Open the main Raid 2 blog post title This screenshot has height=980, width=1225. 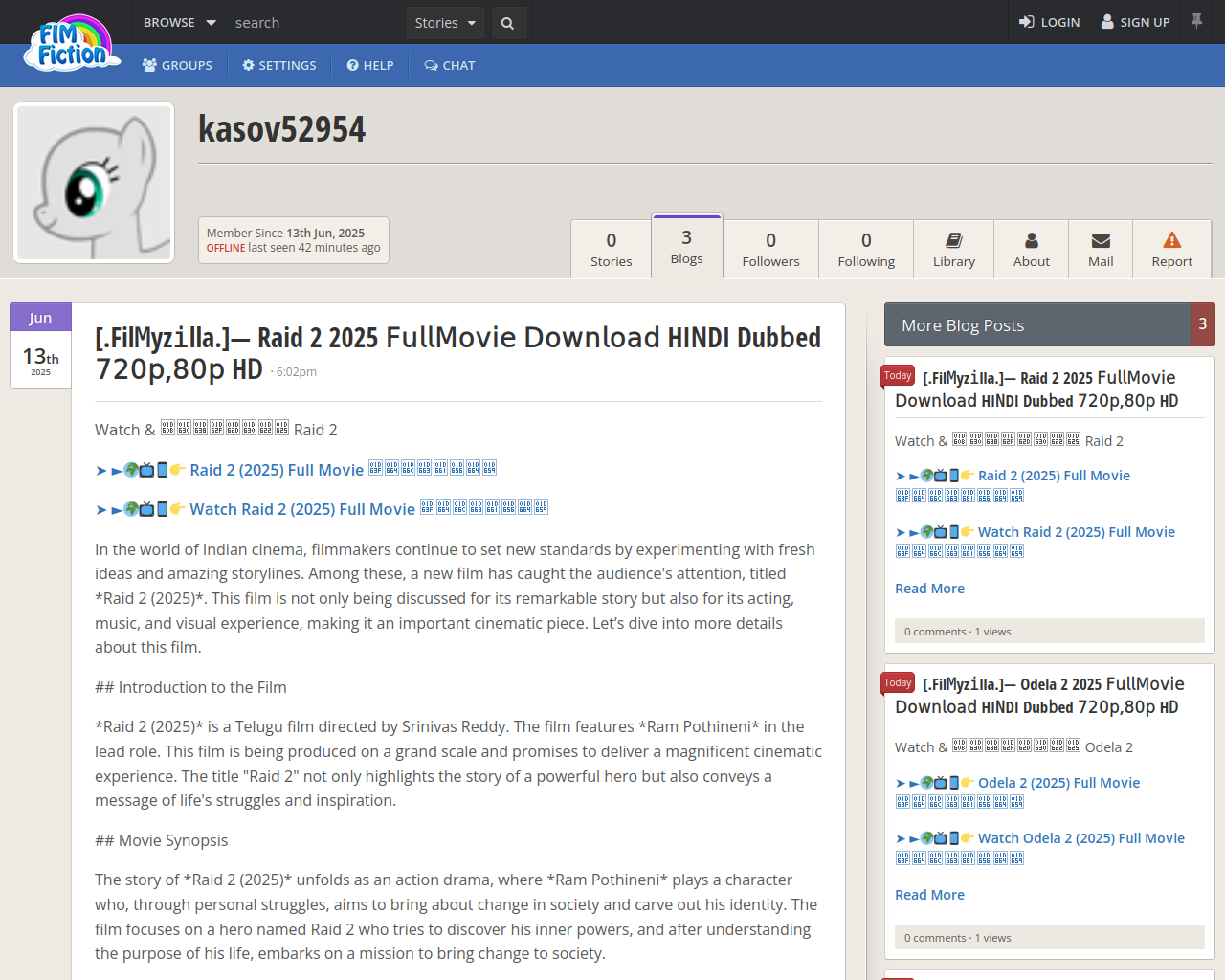coord(457,352)
